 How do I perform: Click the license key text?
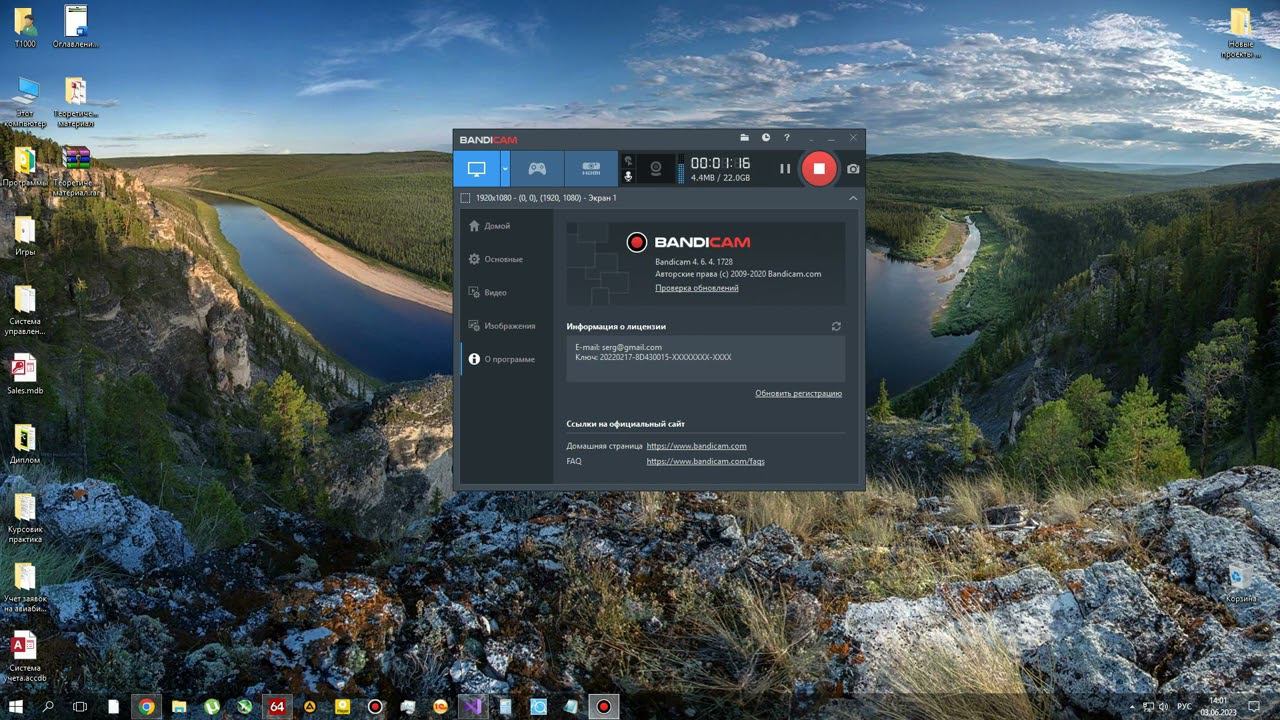[653, 357]
